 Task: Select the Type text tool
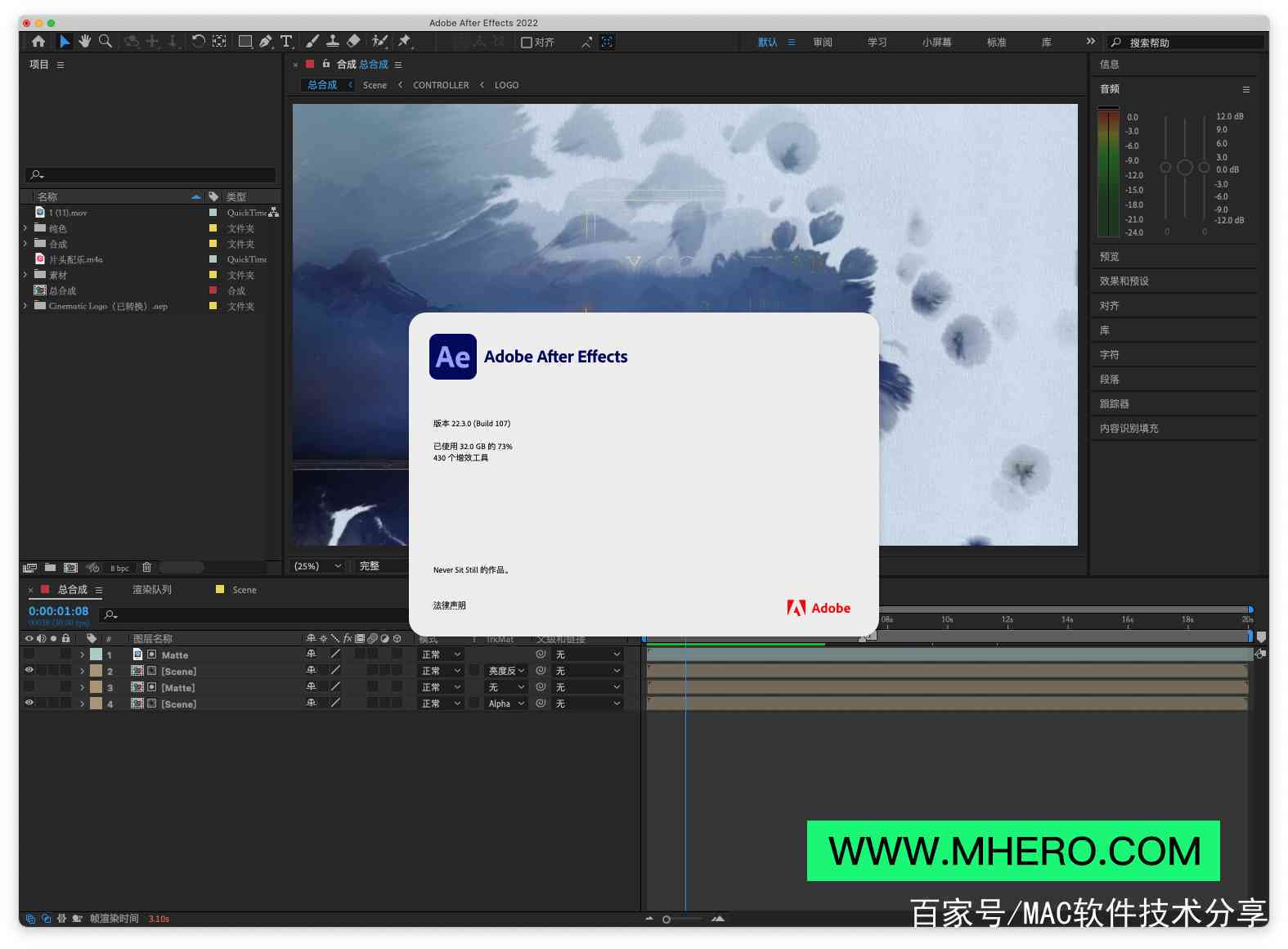coord(286,41)
